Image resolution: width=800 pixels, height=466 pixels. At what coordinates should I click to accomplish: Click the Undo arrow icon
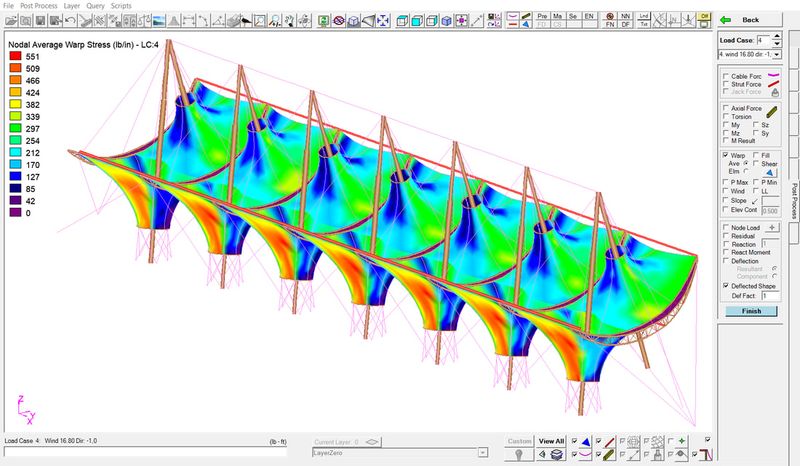tap(70, 20)
